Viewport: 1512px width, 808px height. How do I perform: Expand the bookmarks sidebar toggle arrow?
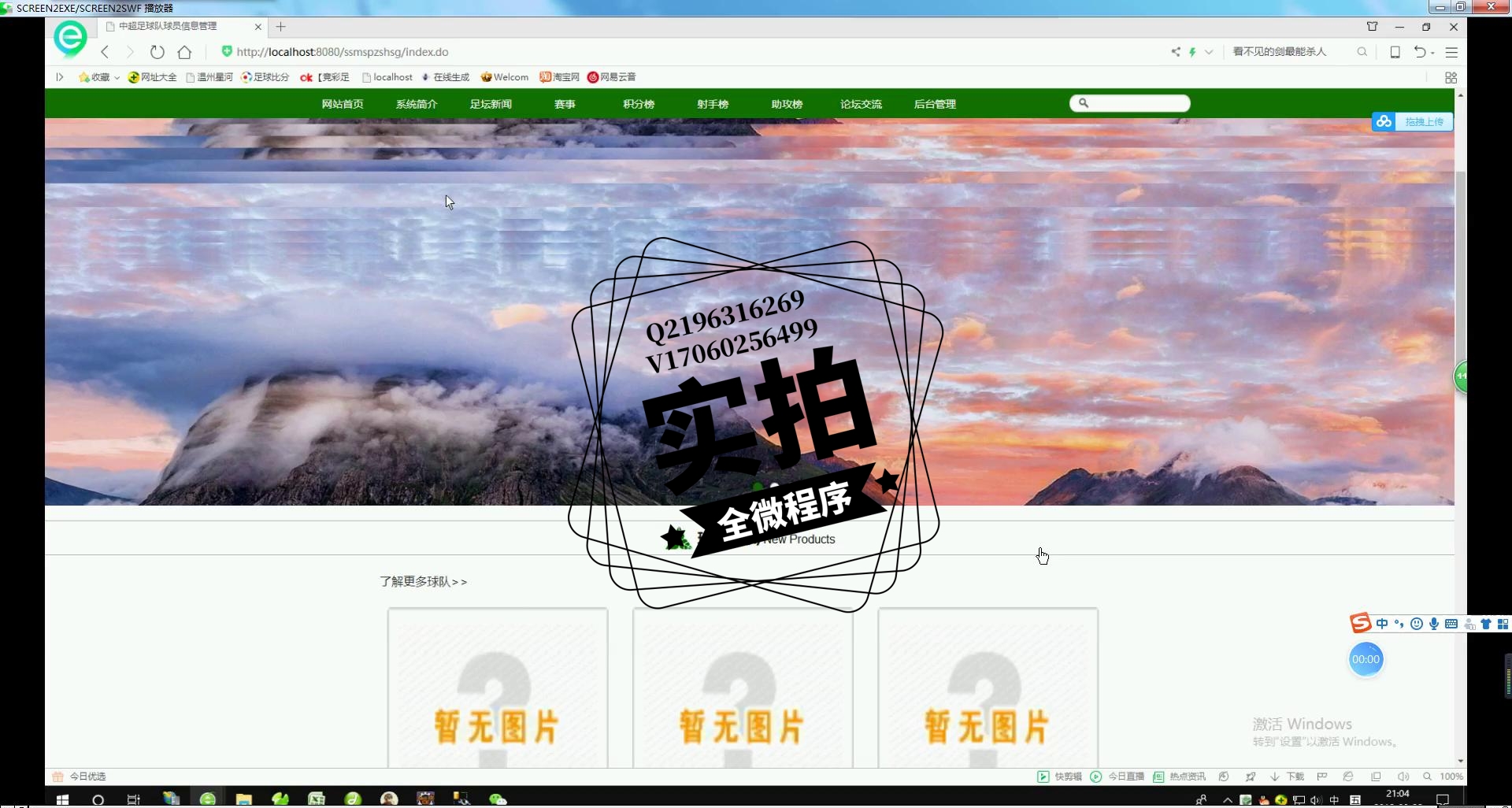coord(59,77)
